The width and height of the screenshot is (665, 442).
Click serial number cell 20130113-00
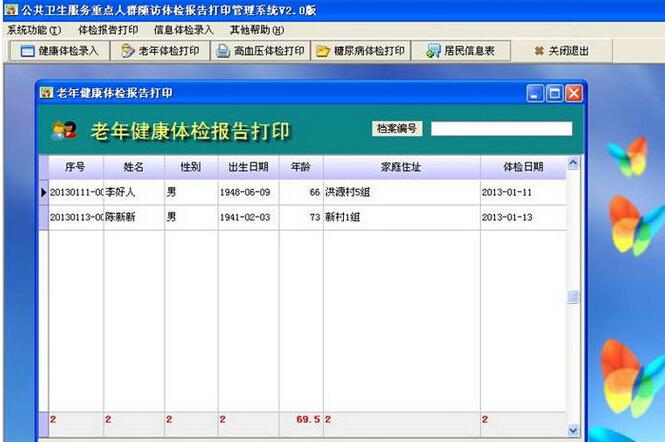(76, 217)
